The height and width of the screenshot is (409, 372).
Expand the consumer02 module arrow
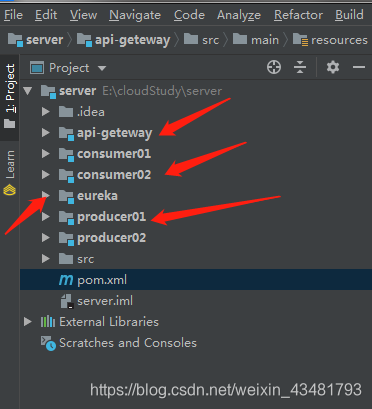click(46, 175)
